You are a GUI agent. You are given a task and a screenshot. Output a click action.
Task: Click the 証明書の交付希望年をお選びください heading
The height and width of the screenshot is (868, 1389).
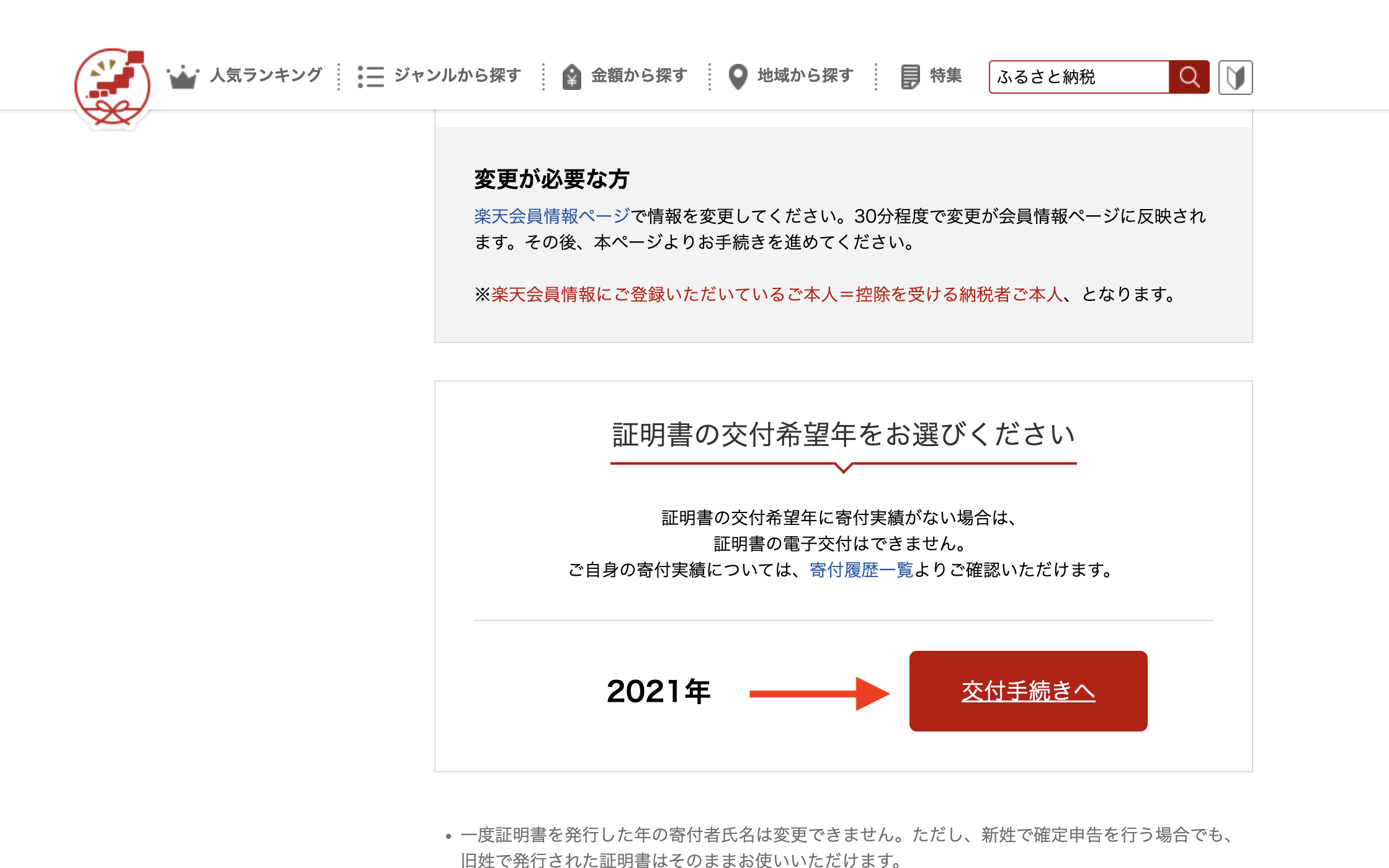(x=843, y=434)
